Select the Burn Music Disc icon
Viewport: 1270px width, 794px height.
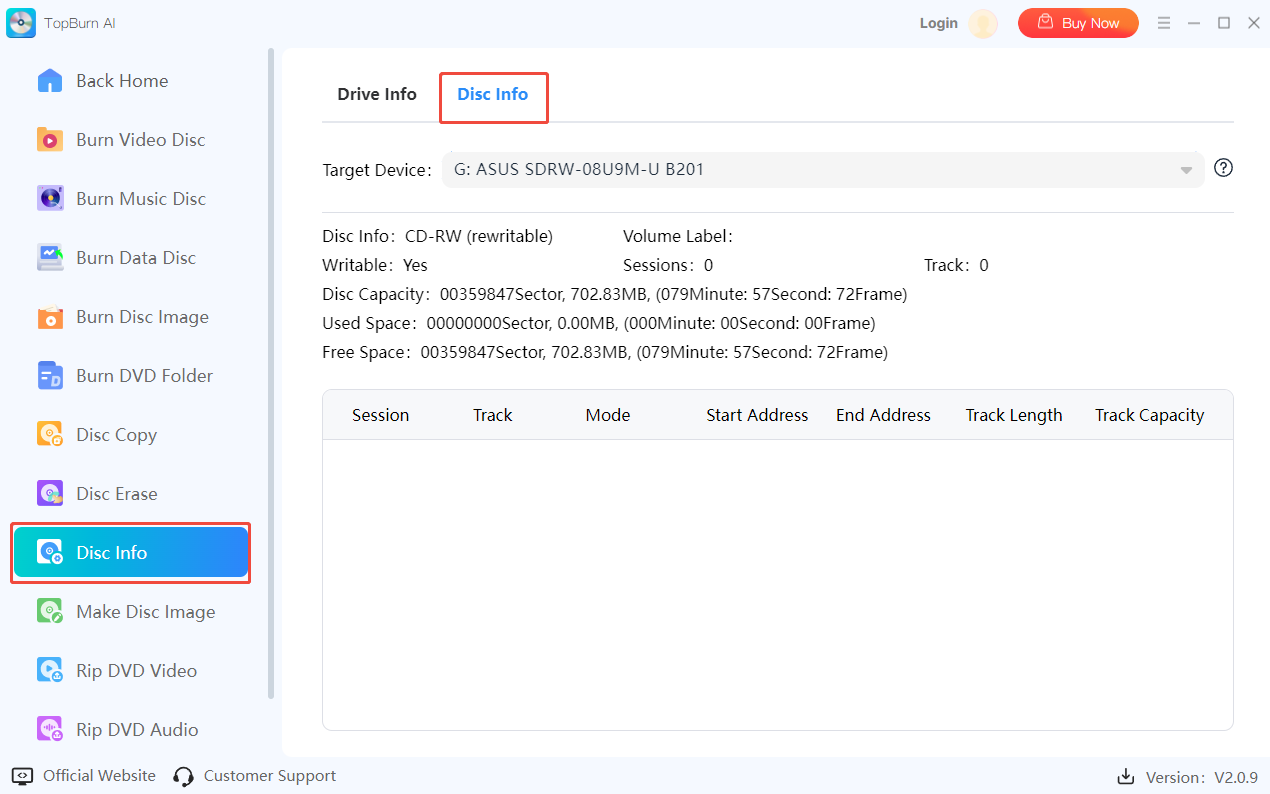[x=50, y=199]
